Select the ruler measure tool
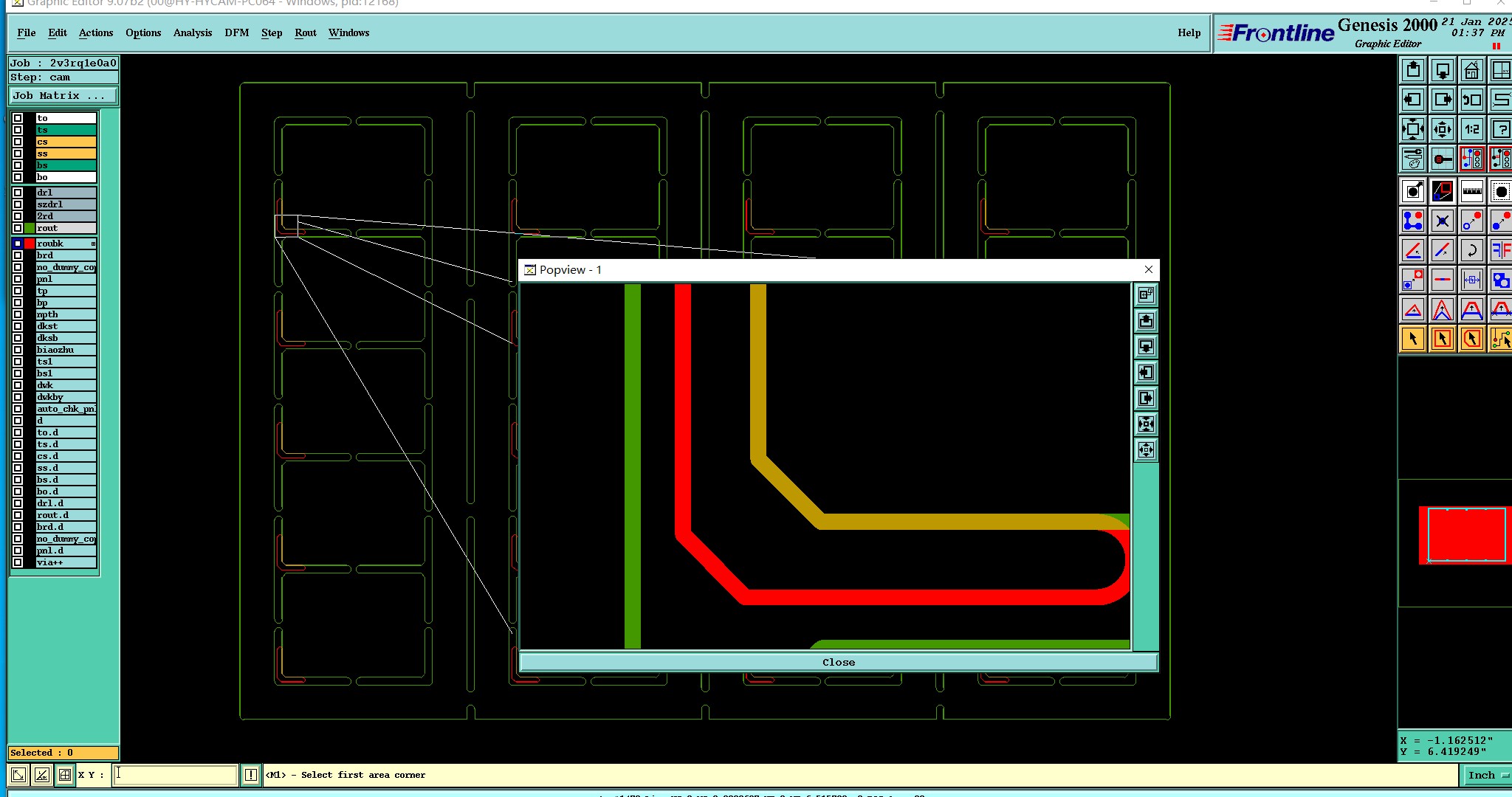Screen dimensions: 1512x797 [x=1471, y=191]
